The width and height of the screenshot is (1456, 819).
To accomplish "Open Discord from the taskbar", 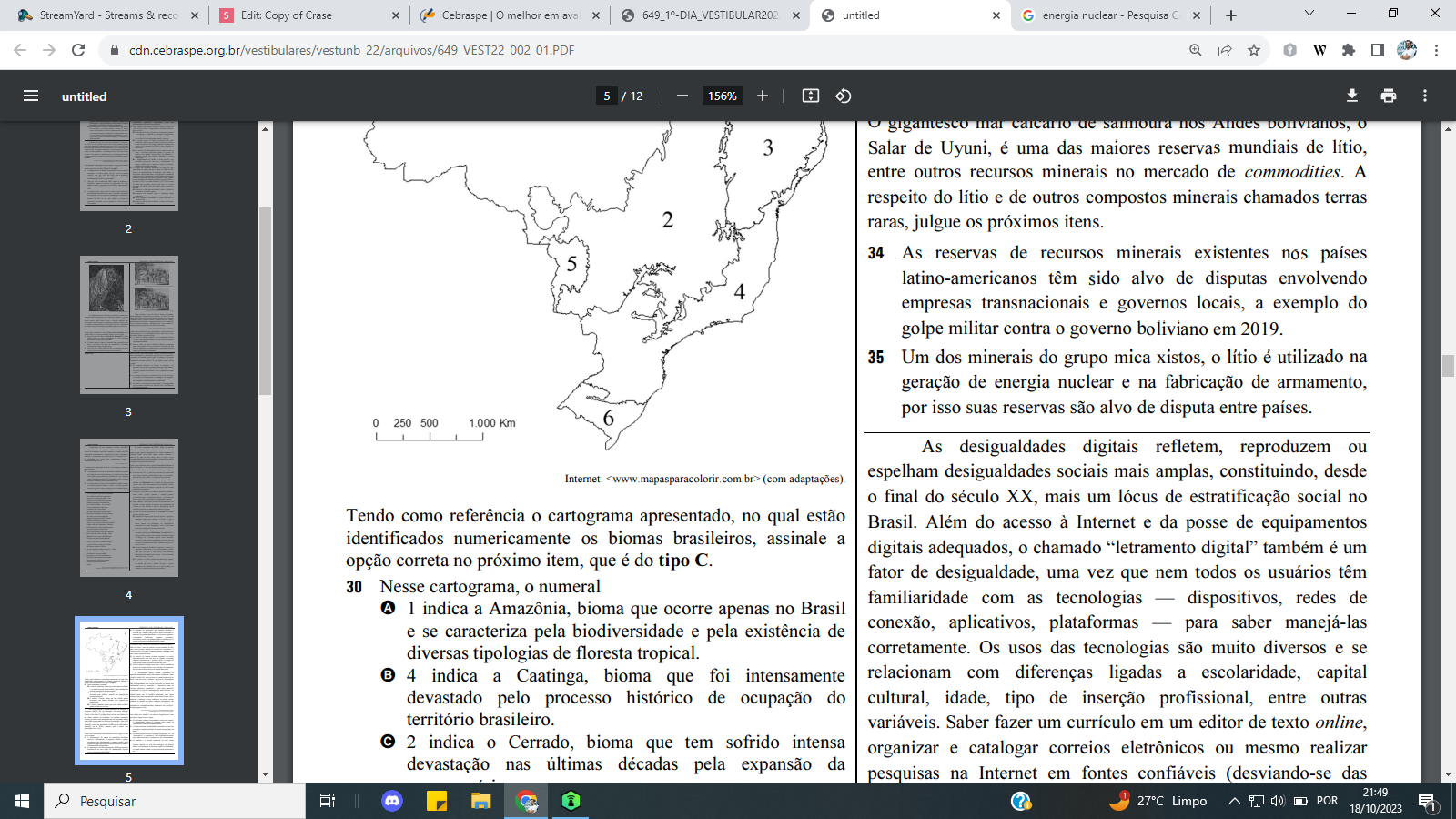I will coord(392,801).
